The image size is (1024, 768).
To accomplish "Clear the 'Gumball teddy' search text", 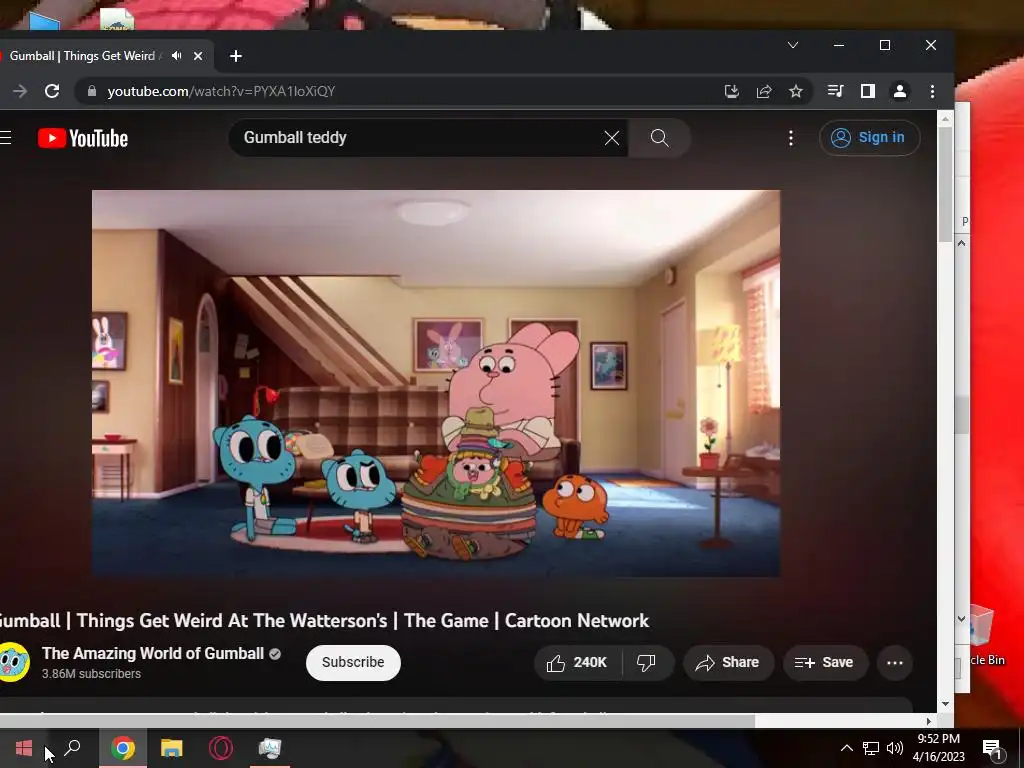I will [x=611, y=138].
